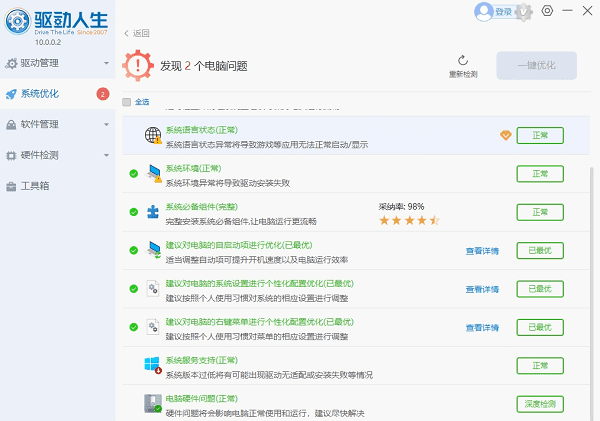Select 工具箱 in the sidebar

pos(57,186)
